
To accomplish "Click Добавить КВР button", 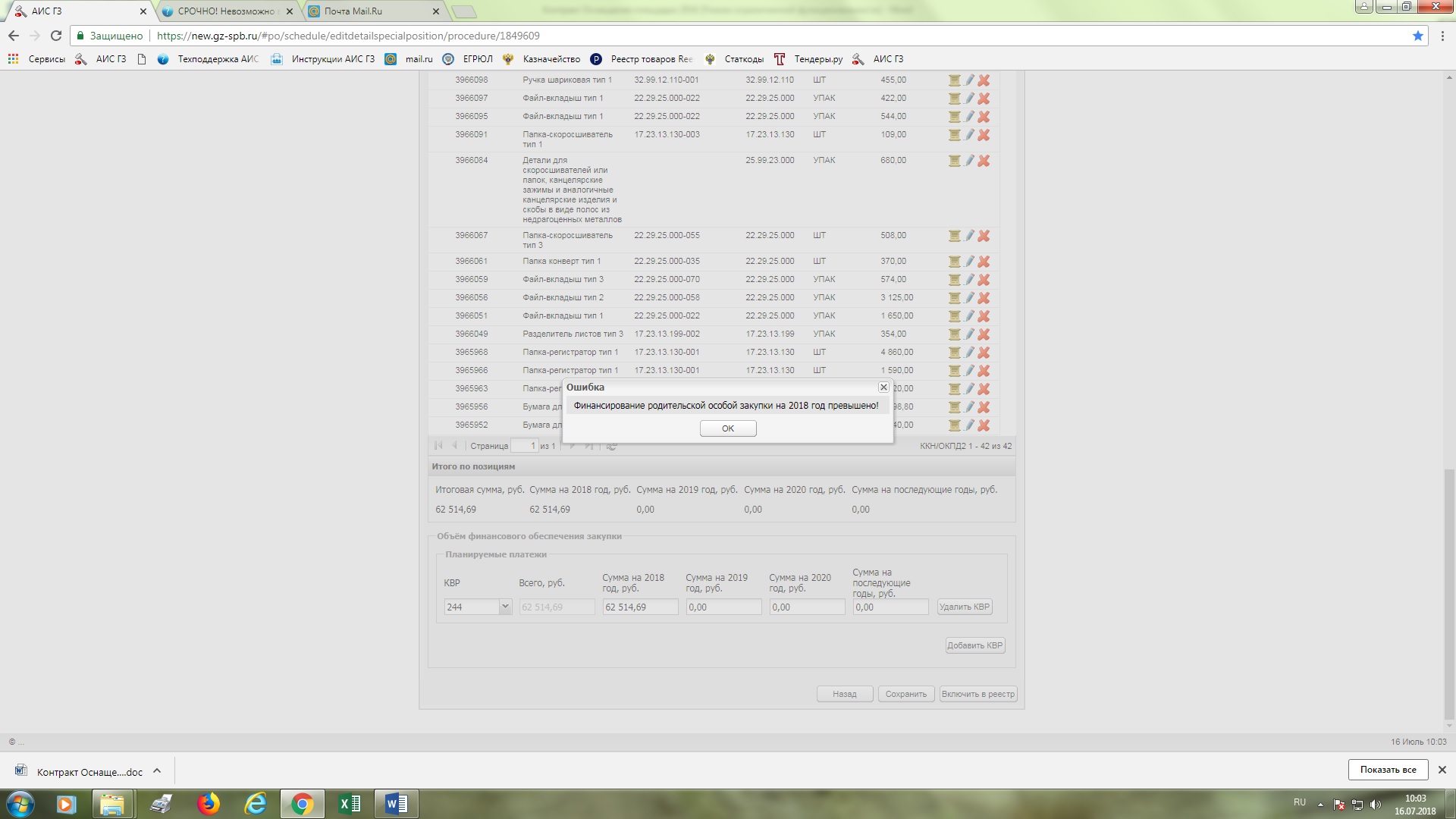I will coord(974,645).
